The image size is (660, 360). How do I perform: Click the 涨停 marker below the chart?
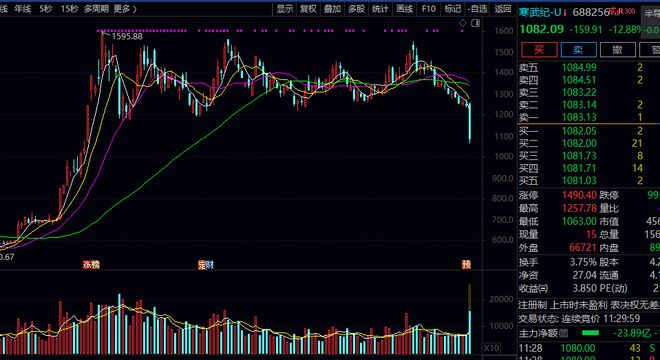coord(91,264)
